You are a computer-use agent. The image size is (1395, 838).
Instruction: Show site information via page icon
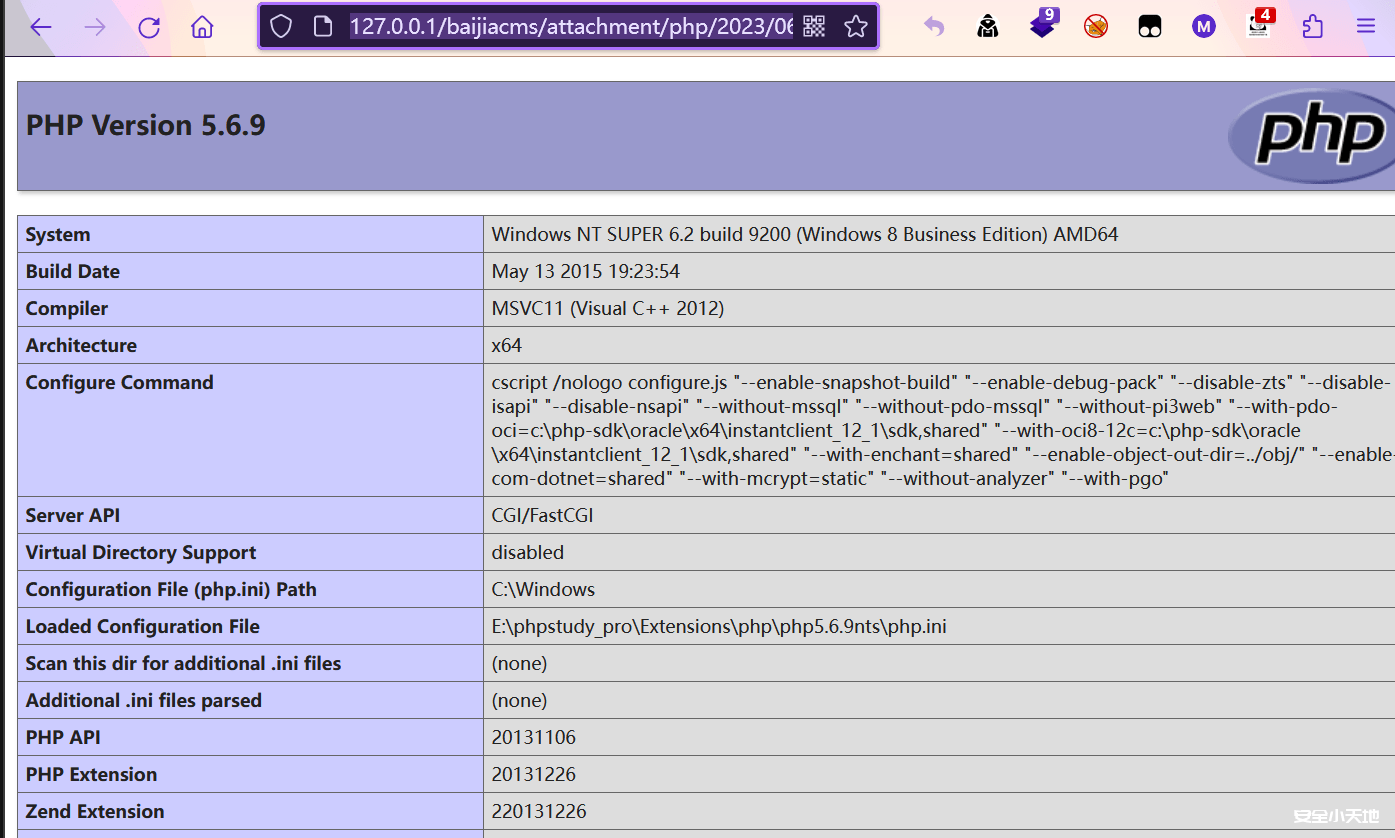click(322, 27)
